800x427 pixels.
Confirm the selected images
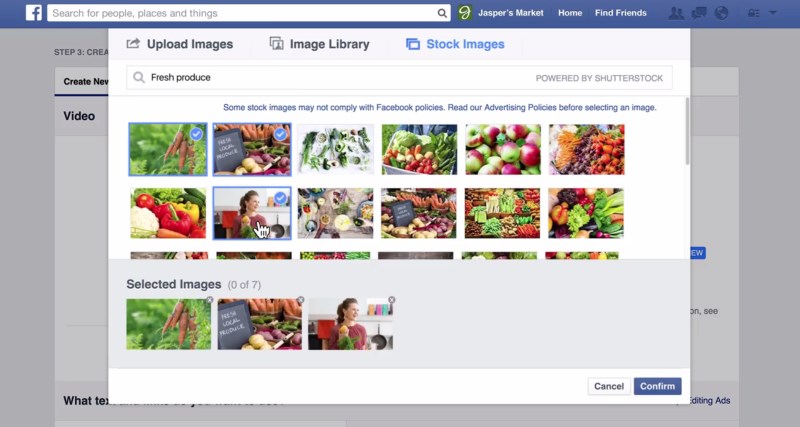[x=658, y=386]
